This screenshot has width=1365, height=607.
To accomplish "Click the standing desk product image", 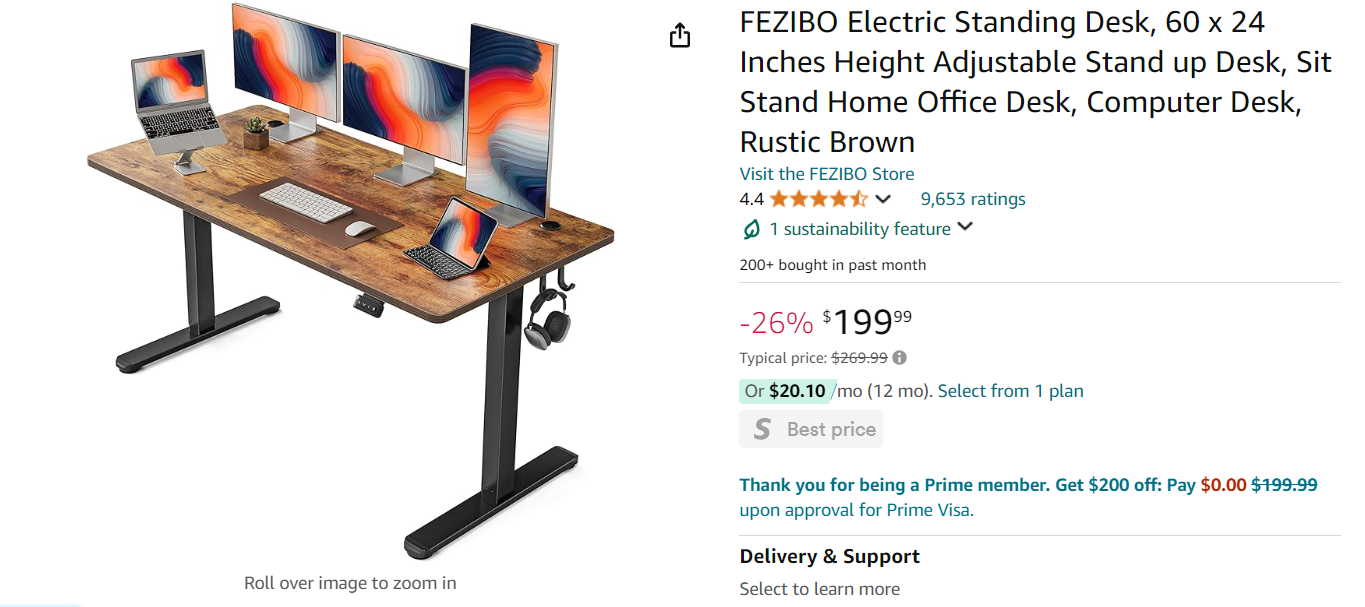I will pos(350,280).
